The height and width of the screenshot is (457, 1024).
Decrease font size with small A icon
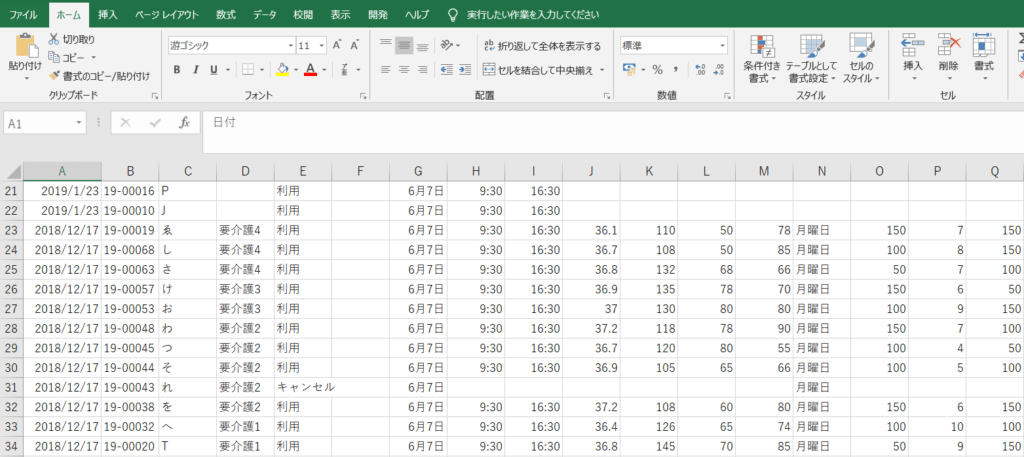click(355, 46)
